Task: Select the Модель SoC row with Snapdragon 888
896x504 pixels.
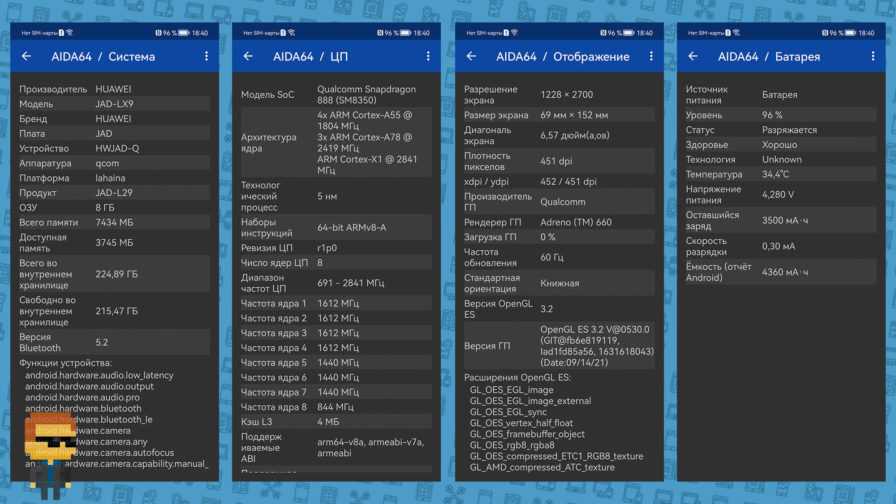Action: 336,95
